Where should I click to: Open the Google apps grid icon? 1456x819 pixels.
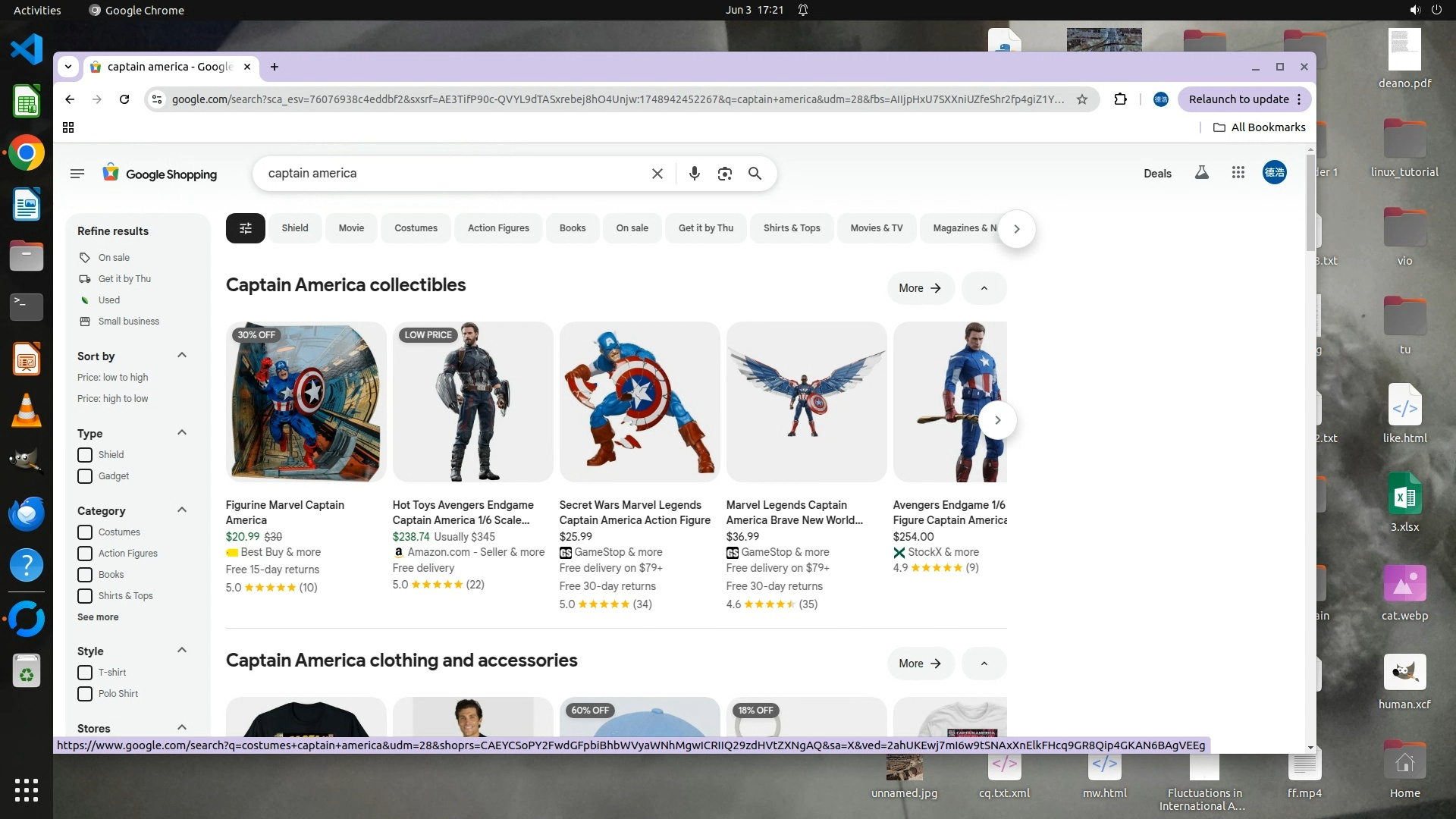[x=1238, y=173]
